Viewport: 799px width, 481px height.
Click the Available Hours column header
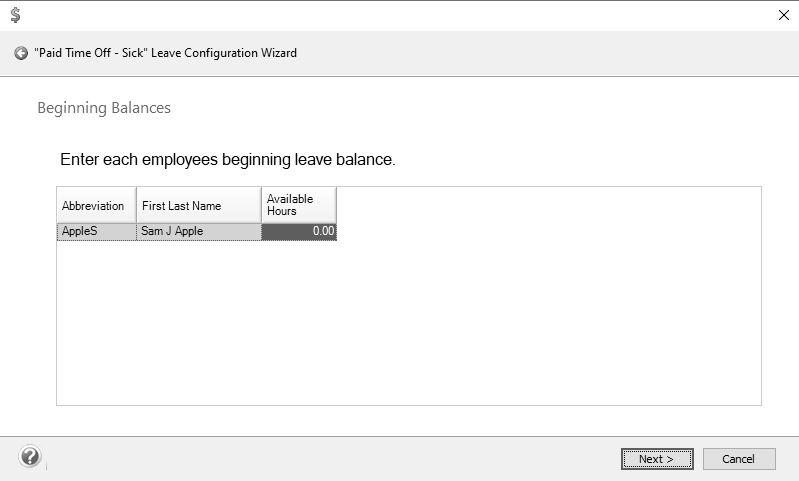point(298,205)
